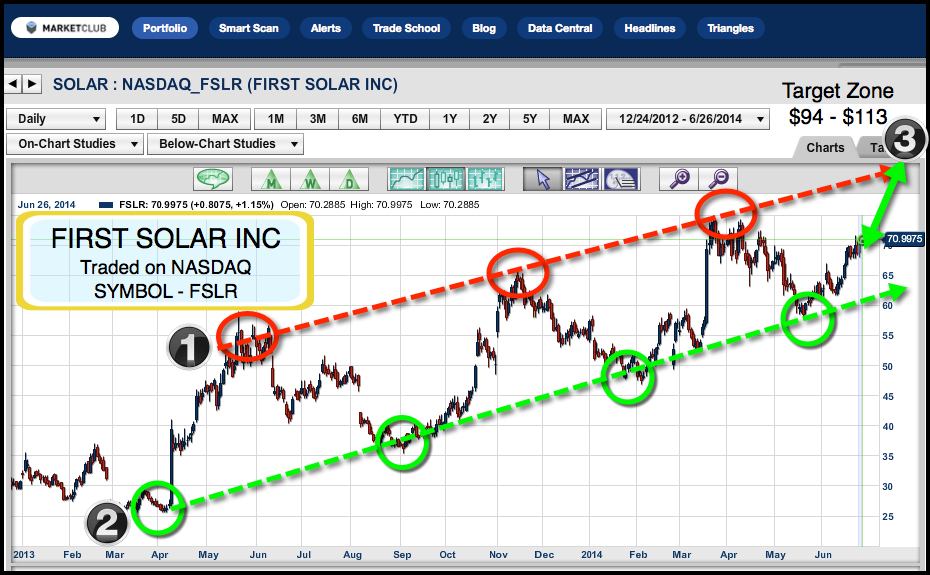
Task: Click the chart symbol title SOLAR : NASDAQ_FSLR
Action: (225, 84)
